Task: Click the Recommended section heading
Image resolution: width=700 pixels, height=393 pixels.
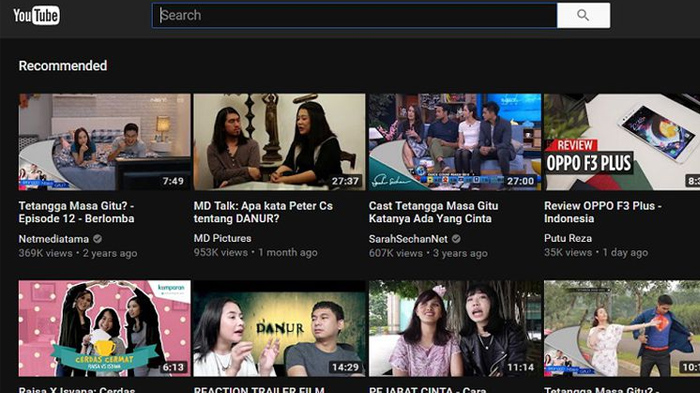Action: click(x=63, y=66)
